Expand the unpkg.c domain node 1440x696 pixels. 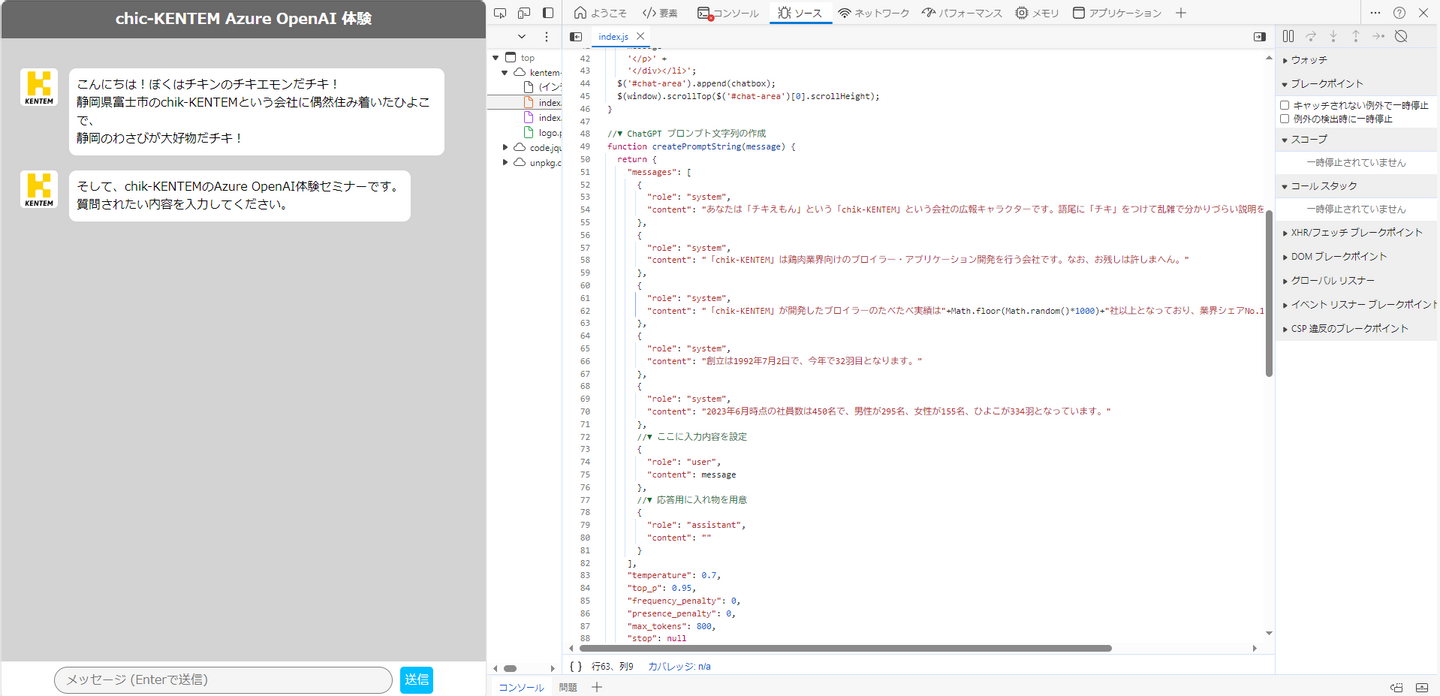pos(505,162)
